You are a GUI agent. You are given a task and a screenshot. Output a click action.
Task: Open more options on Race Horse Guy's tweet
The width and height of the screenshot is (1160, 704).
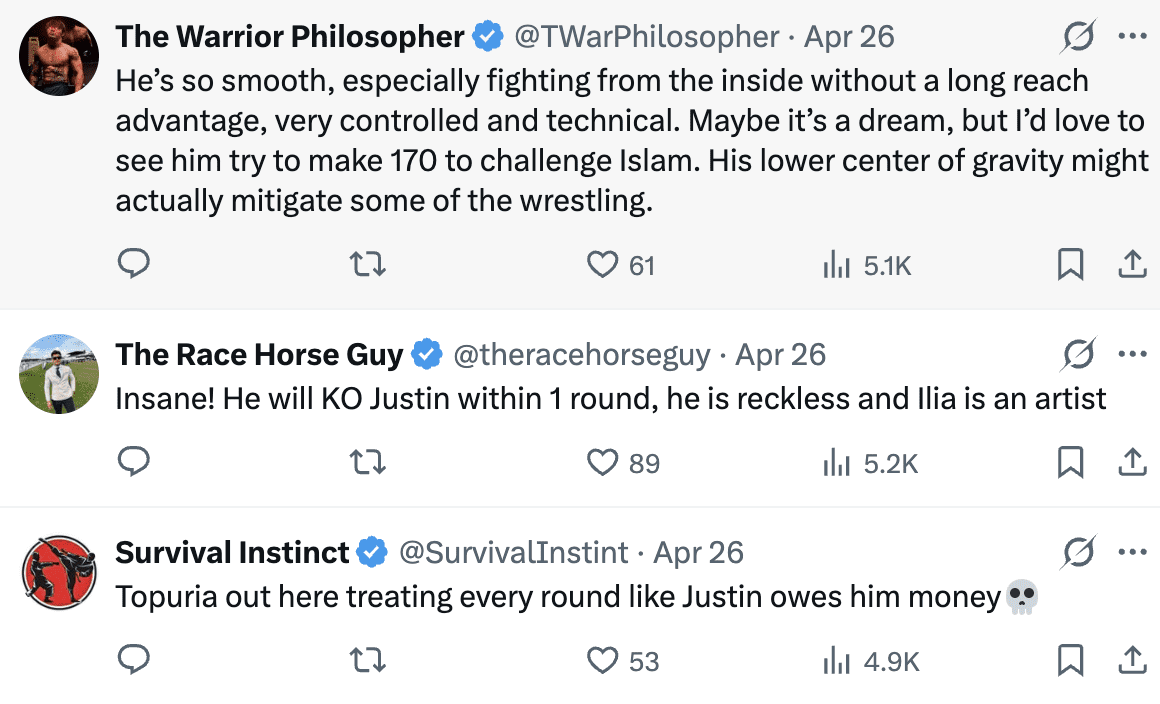1132,354
